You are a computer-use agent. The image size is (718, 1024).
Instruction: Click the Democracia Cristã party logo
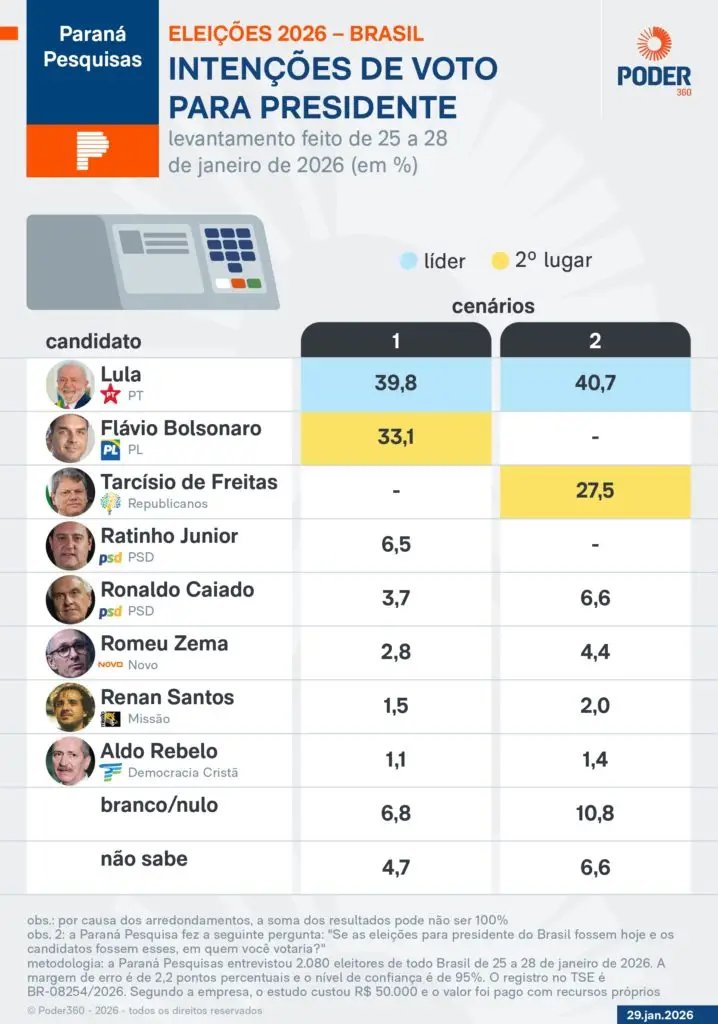tap(111, 772)
